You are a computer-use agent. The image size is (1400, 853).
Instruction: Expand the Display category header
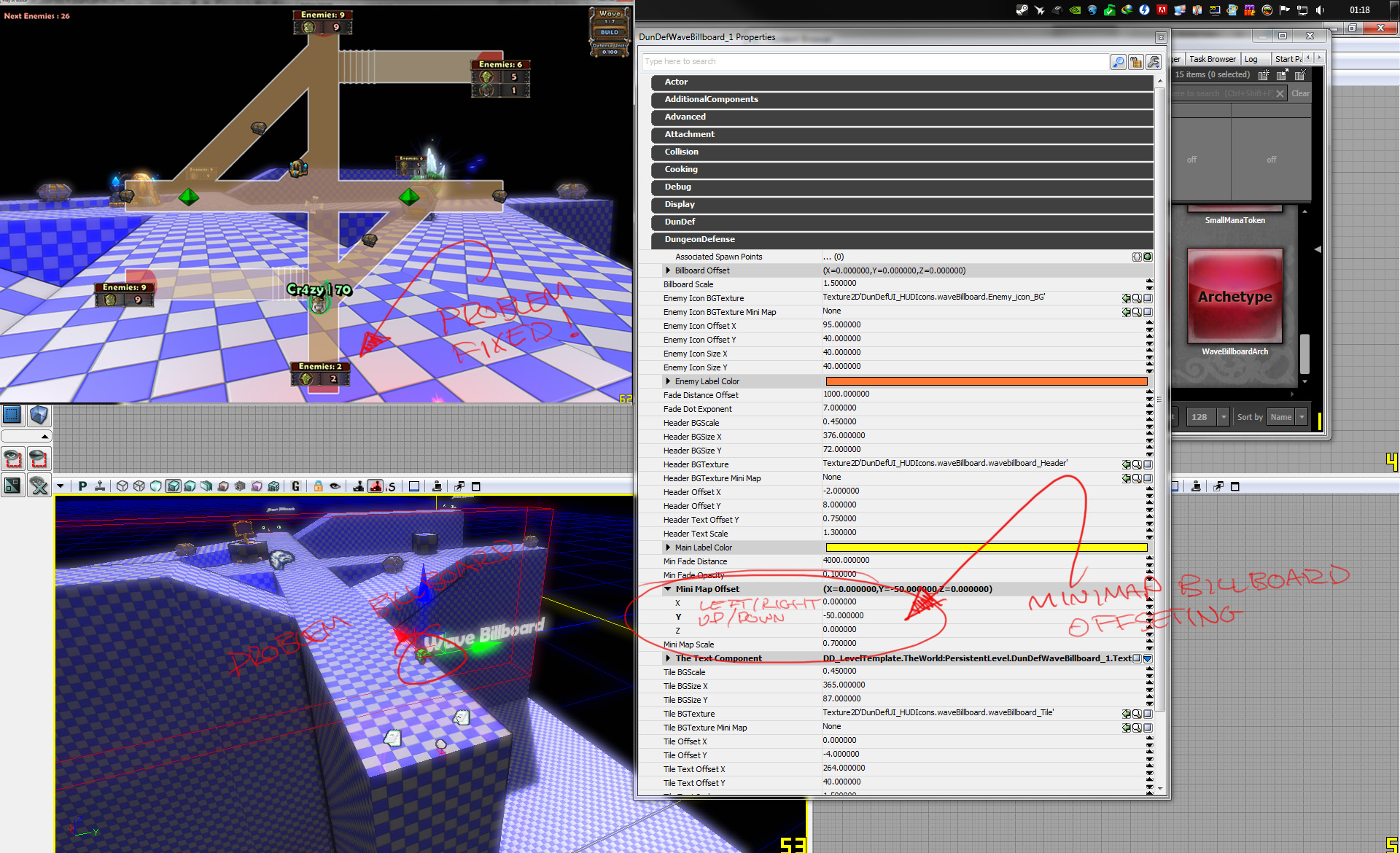(x=902, y=204)
